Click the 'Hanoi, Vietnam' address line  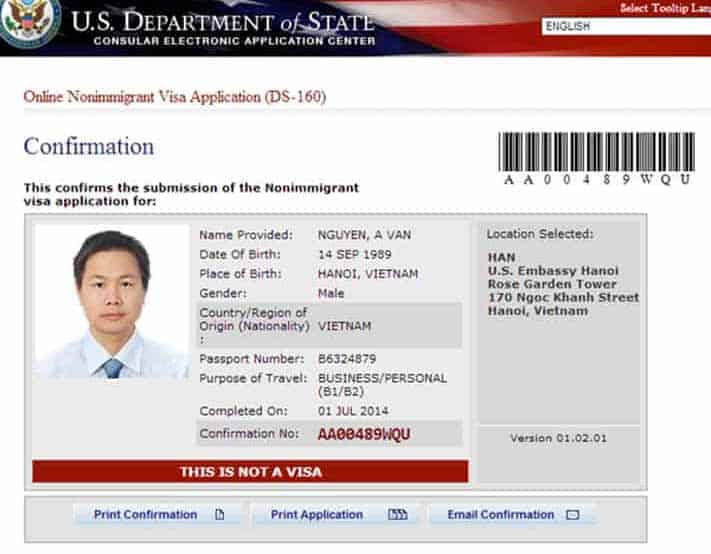point(538,311)
